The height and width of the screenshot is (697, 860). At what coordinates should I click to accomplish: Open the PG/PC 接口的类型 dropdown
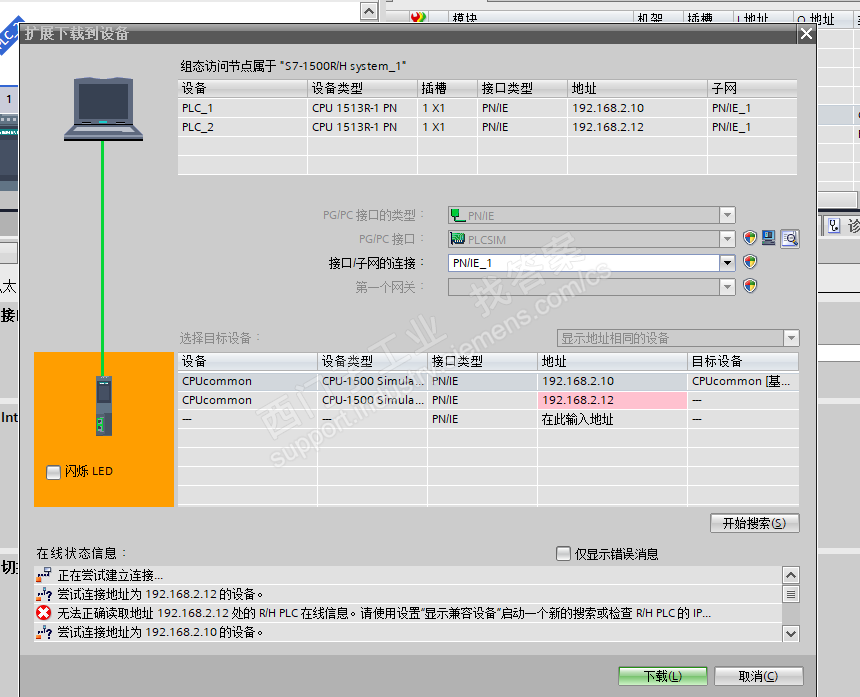[x=727, y=215]
